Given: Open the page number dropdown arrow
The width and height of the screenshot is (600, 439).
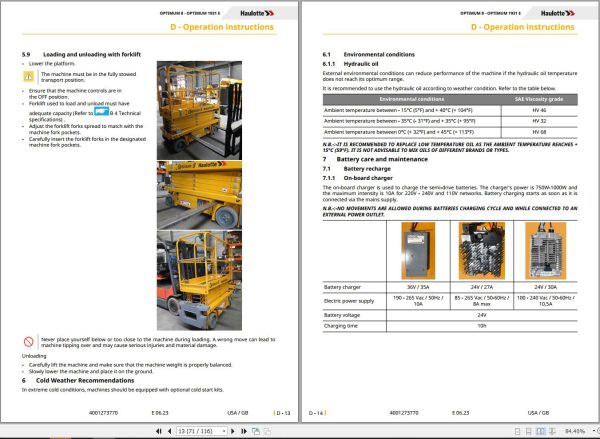Looking at the screenshot, I should (x=224, y=431).
